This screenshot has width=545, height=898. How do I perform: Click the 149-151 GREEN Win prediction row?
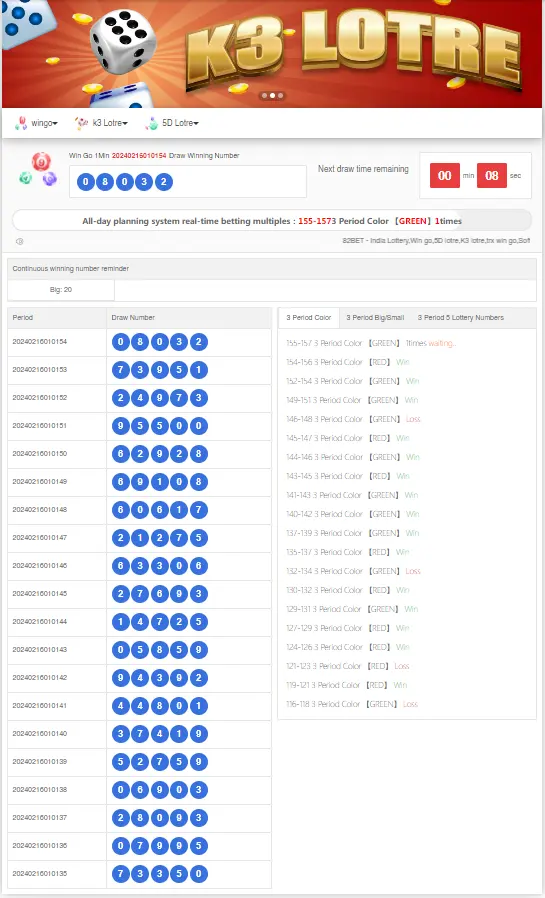352,400
